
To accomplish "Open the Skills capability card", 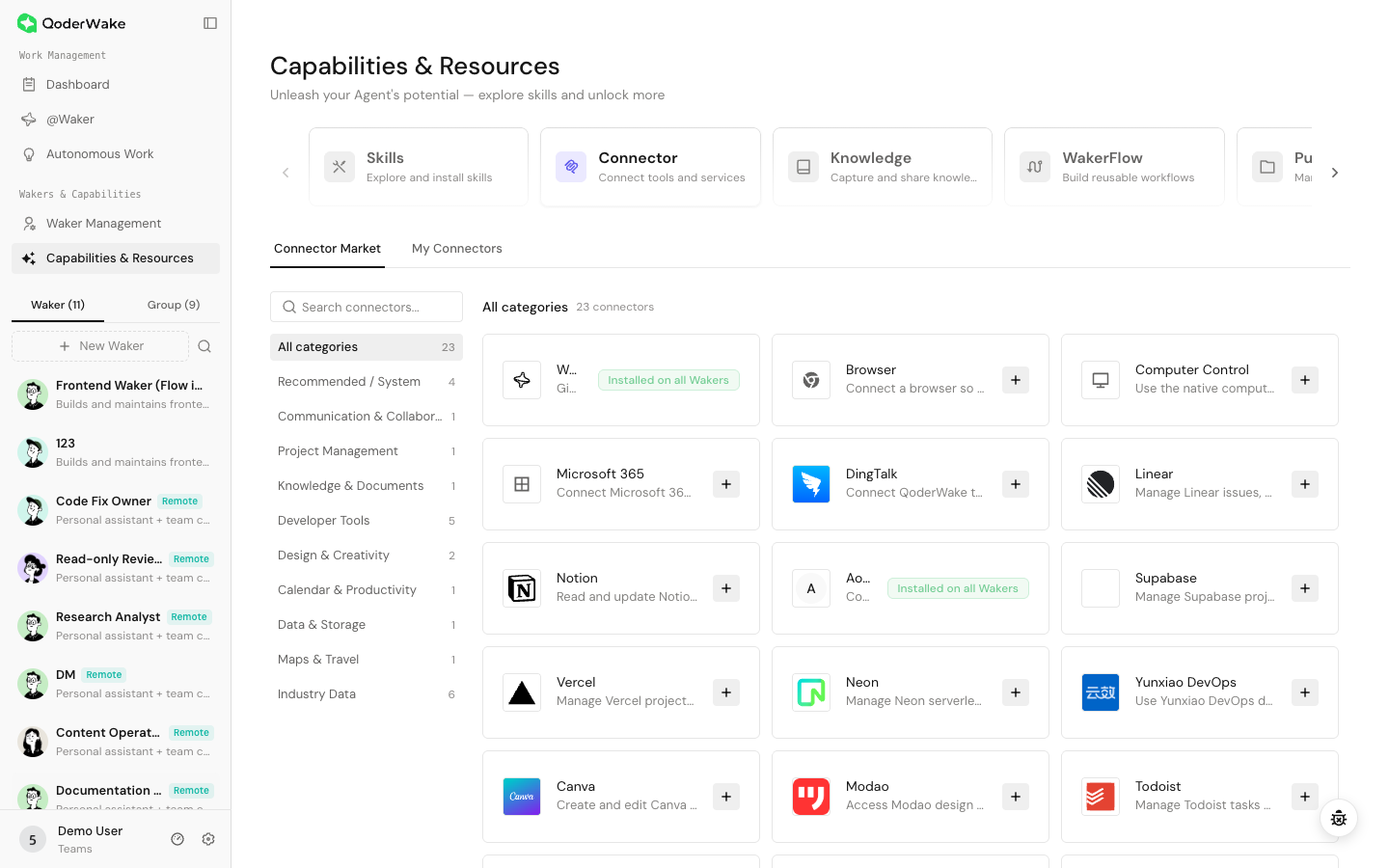I will click(419, 167).
